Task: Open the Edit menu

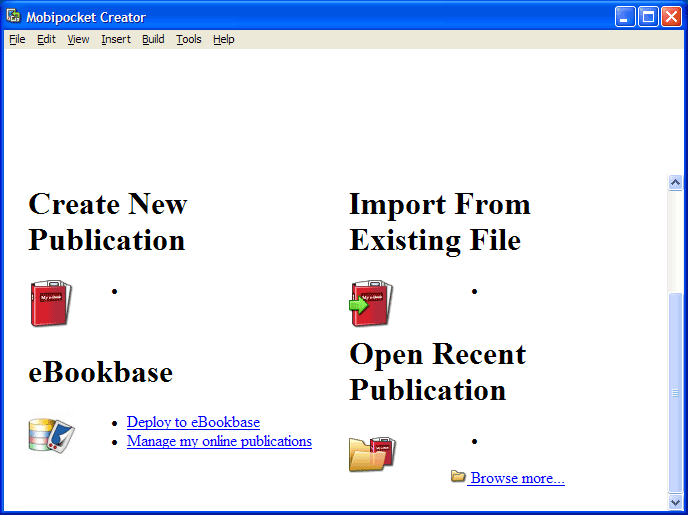Action: [x=47, y=39]
